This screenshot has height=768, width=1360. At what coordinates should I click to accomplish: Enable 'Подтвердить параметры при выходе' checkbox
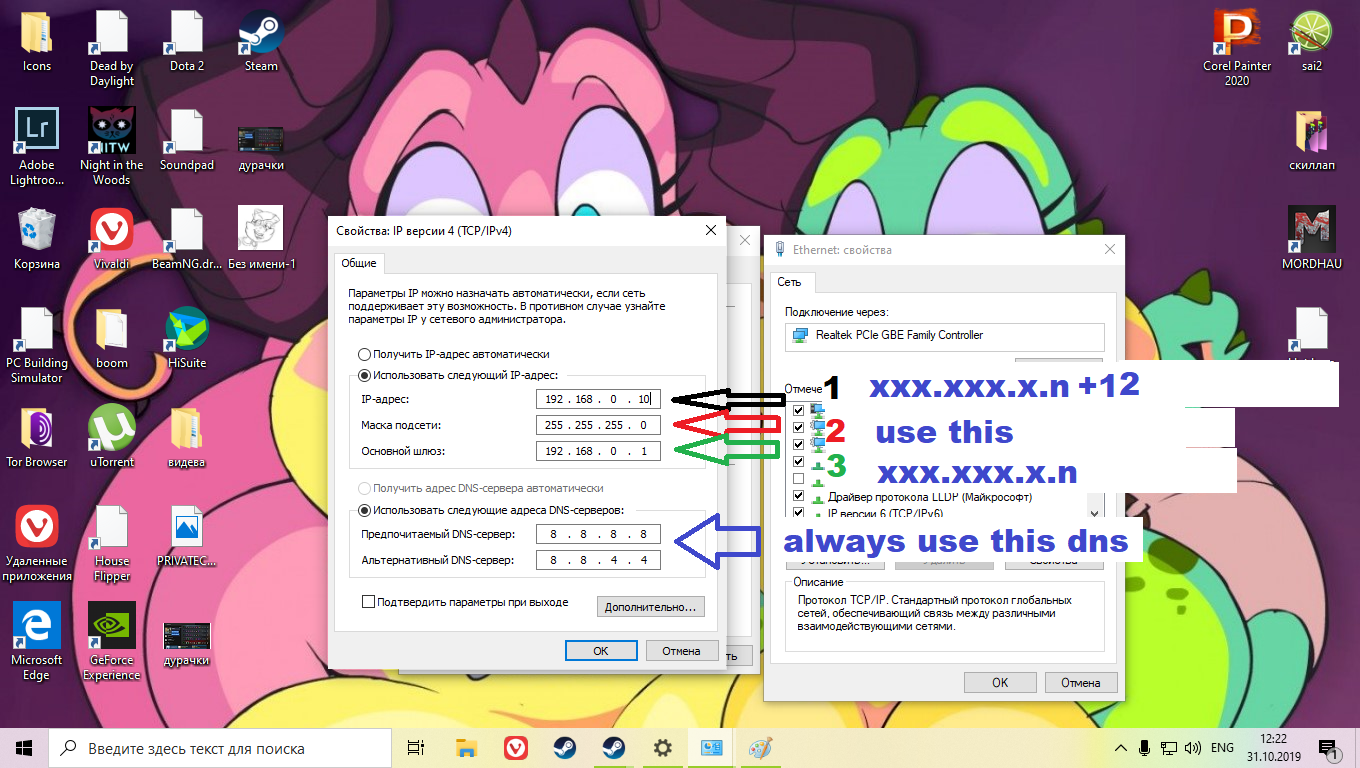click(x=368, y=602)
